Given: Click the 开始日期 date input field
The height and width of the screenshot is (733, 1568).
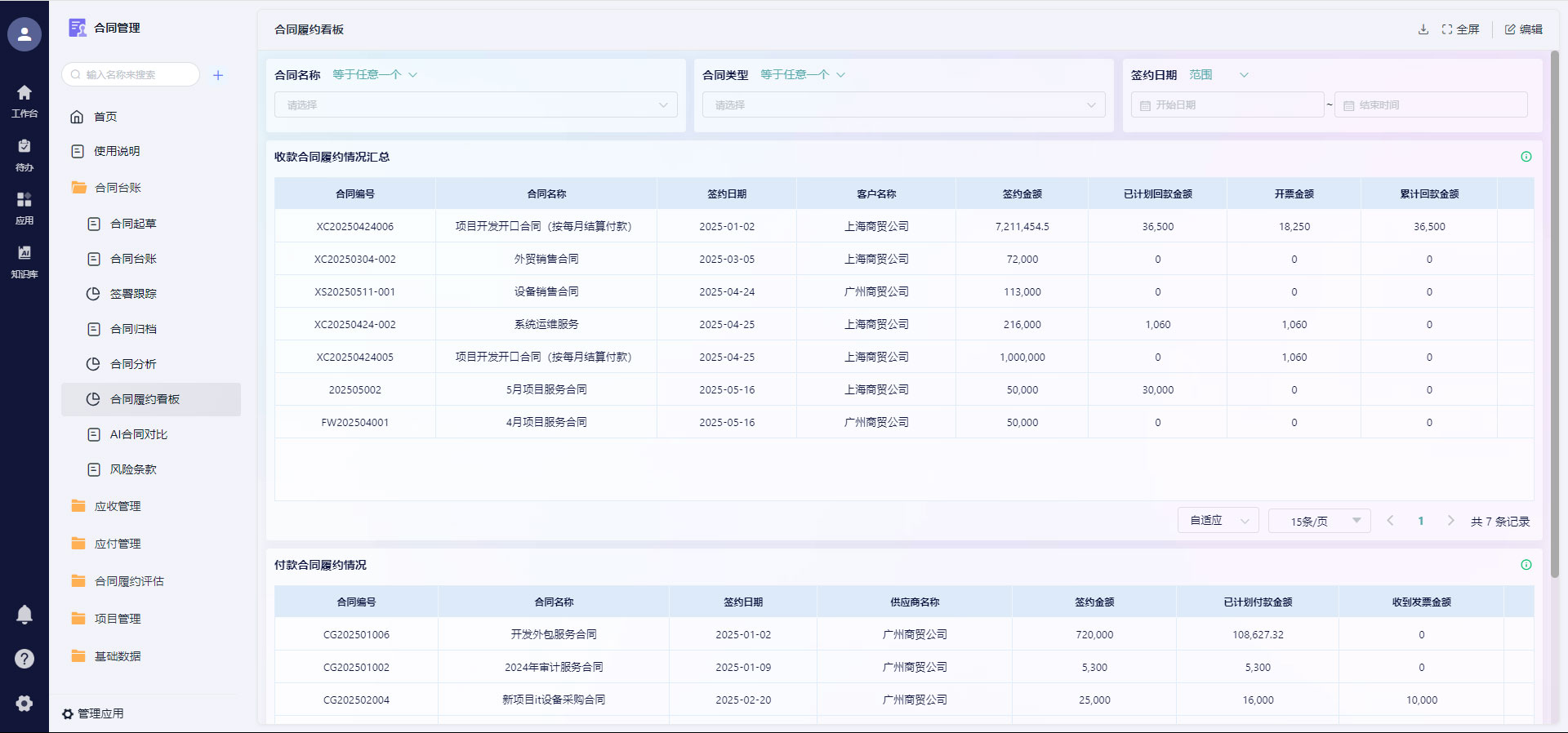Looking at the screenshot, I should 1227,105.
